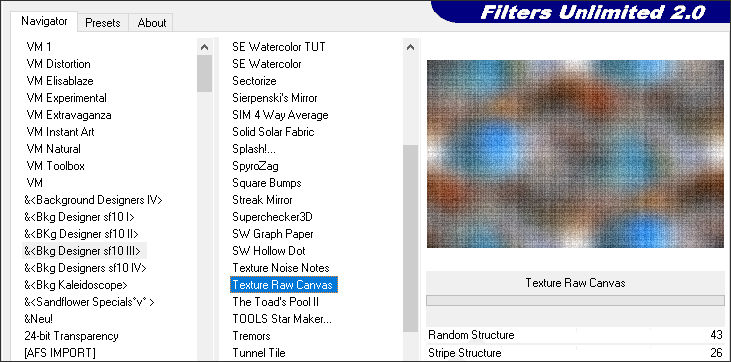Choose &<Bkg Designer sf10 III> category
Screen dimensions: 731x362
[84, 251]
